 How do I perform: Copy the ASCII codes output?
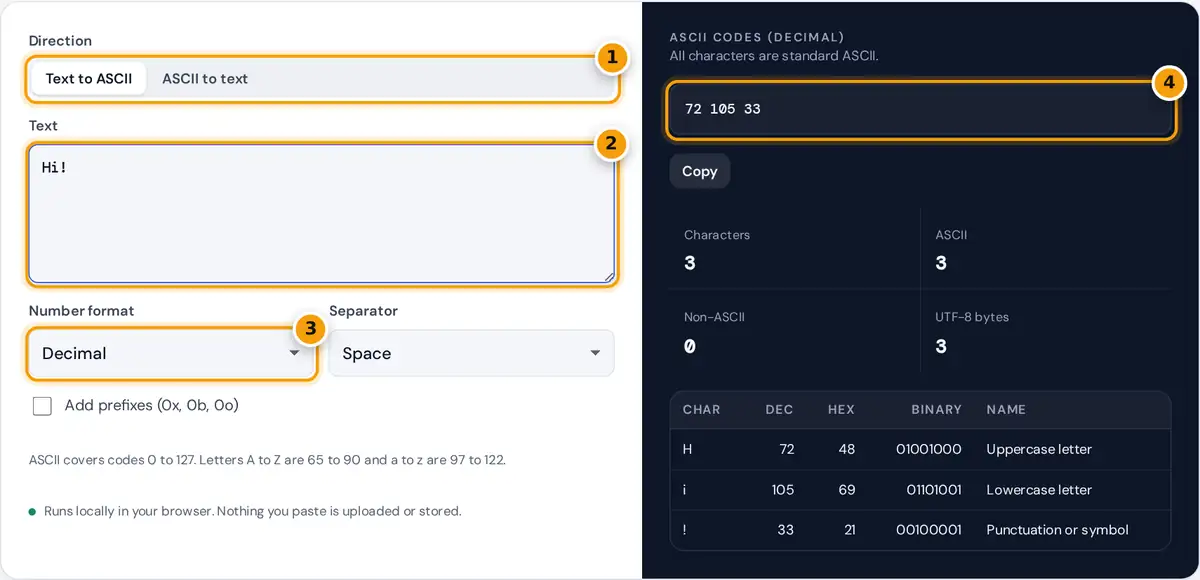click(x=700, y=171)
